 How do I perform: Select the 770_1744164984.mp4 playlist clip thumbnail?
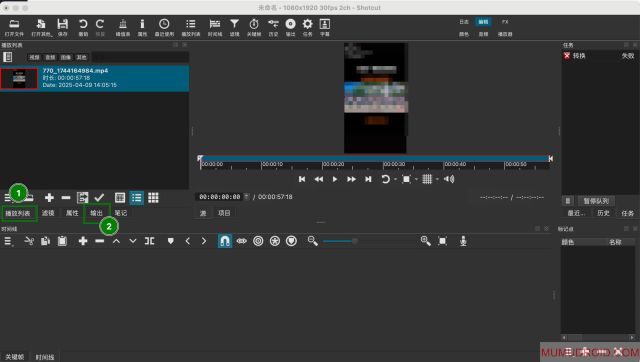[x=19, y=78]
